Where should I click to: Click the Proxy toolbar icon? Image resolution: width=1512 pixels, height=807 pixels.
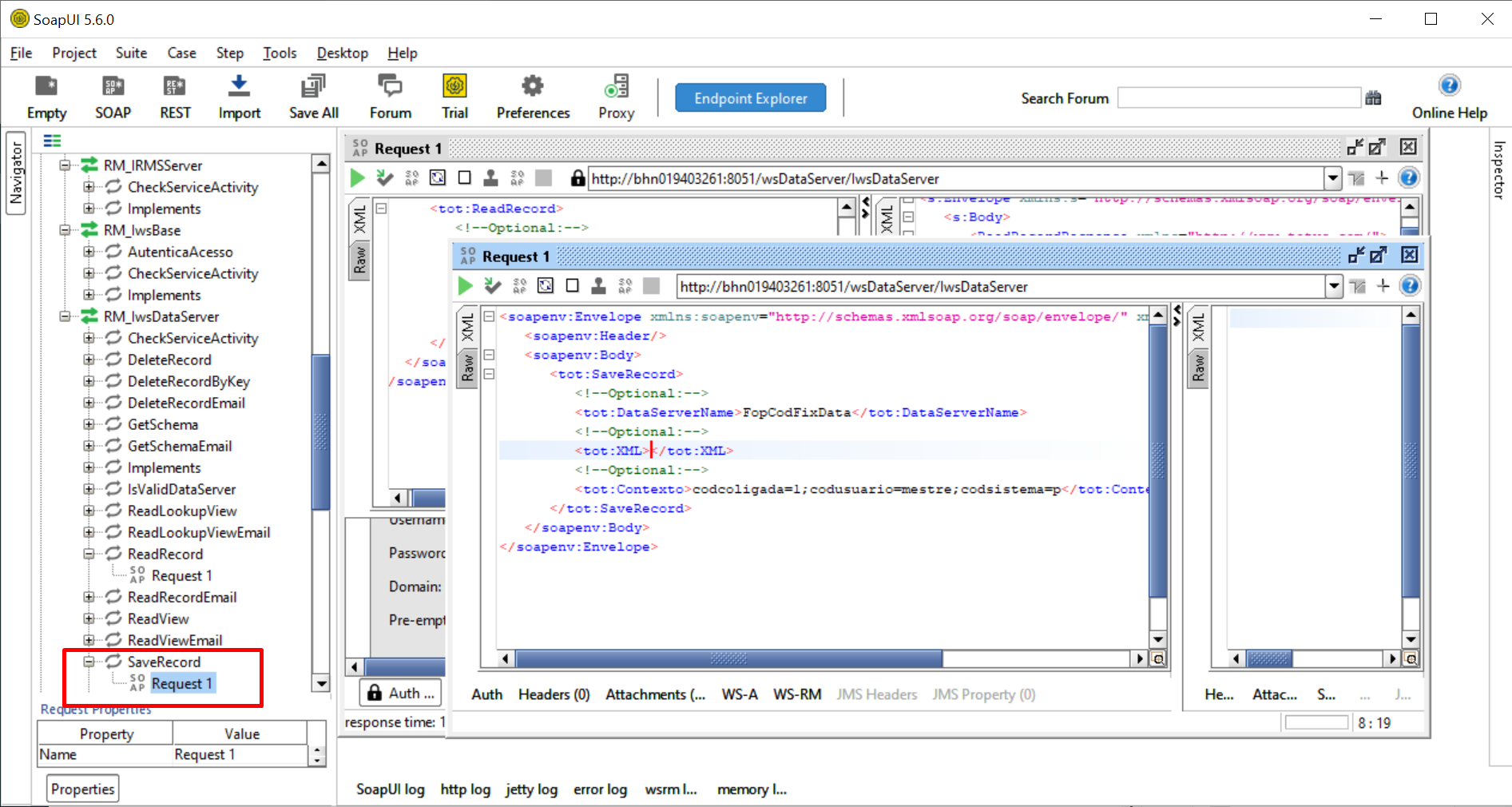[x=617, y=97]
